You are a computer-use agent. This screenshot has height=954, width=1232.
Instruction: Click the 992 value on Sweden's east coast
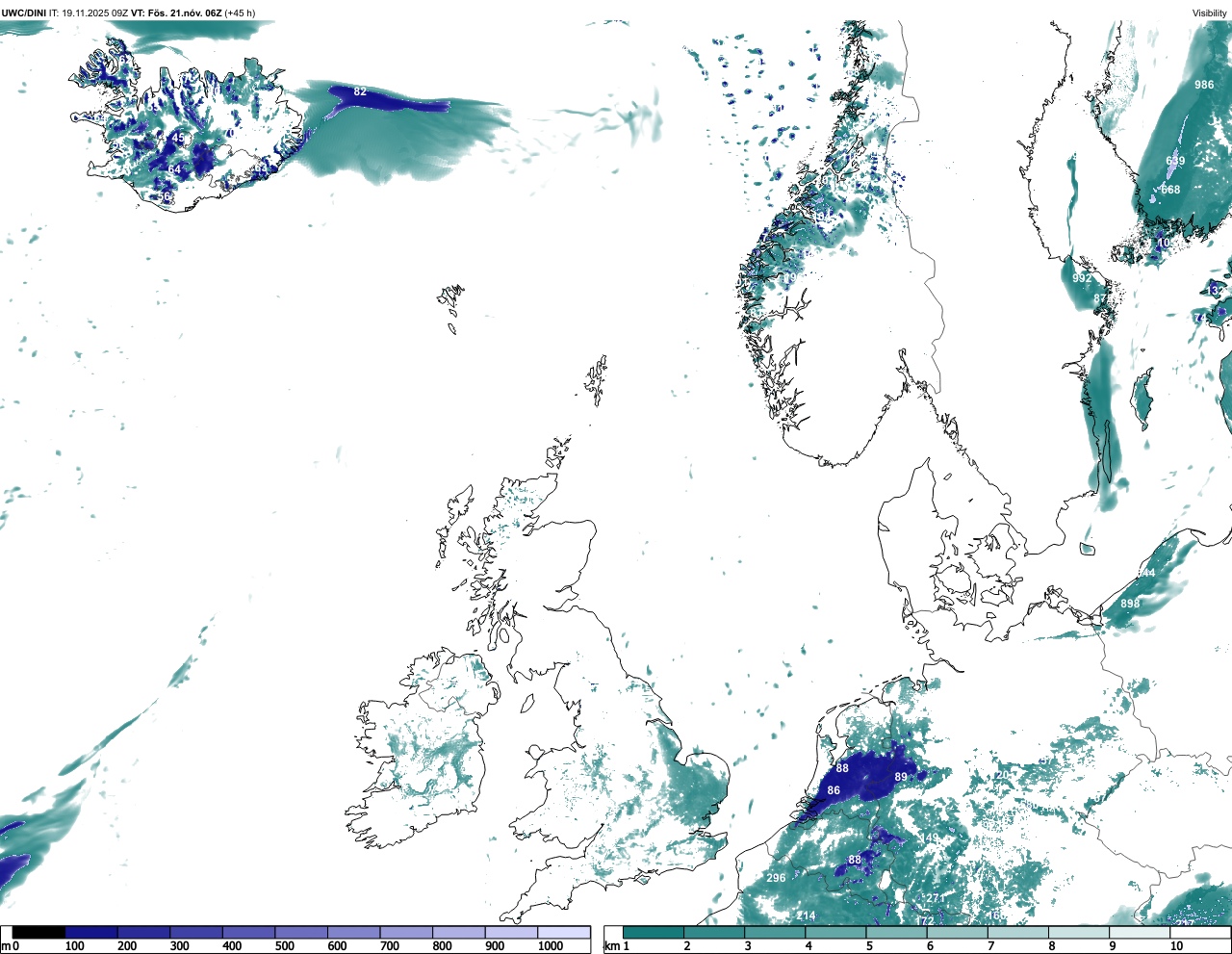click(1082, 278)
